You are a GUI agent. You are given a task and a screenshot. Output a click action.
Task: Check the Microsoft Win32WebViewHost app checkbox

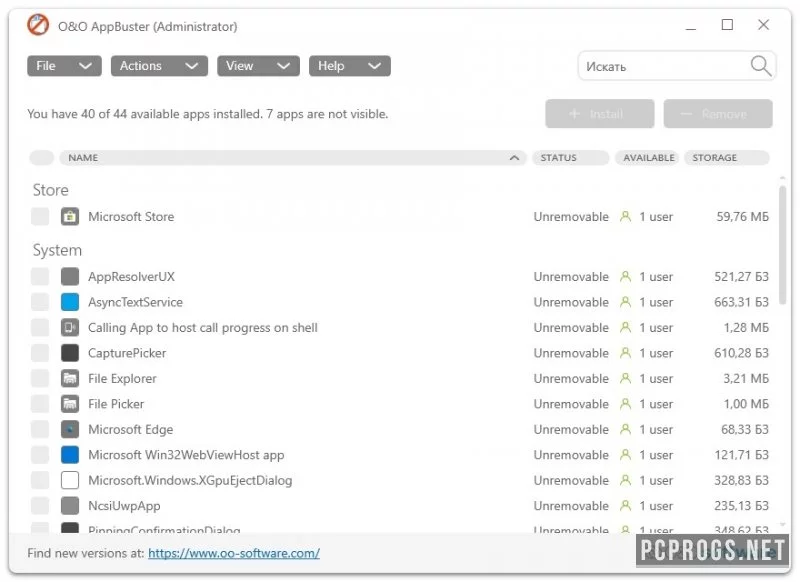pos(40,454)
